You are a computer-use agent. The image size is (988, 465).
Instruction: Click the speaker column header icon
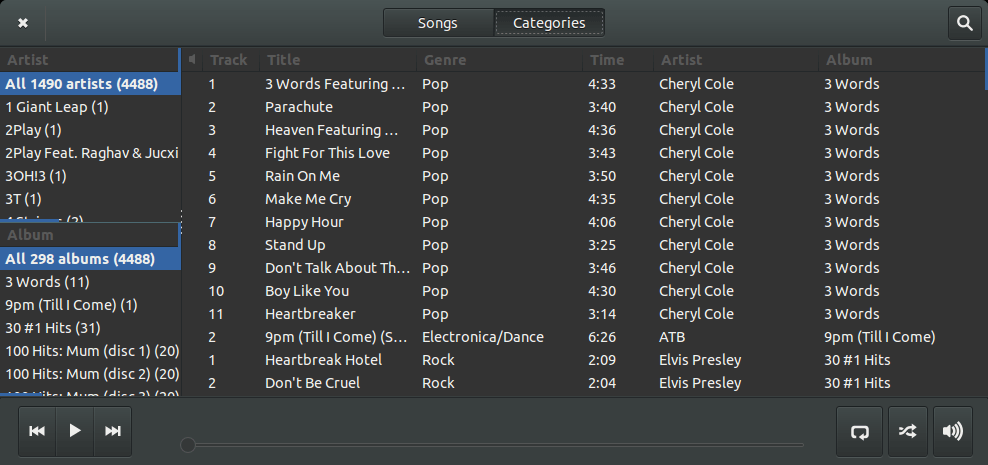[x=192, y=60]
